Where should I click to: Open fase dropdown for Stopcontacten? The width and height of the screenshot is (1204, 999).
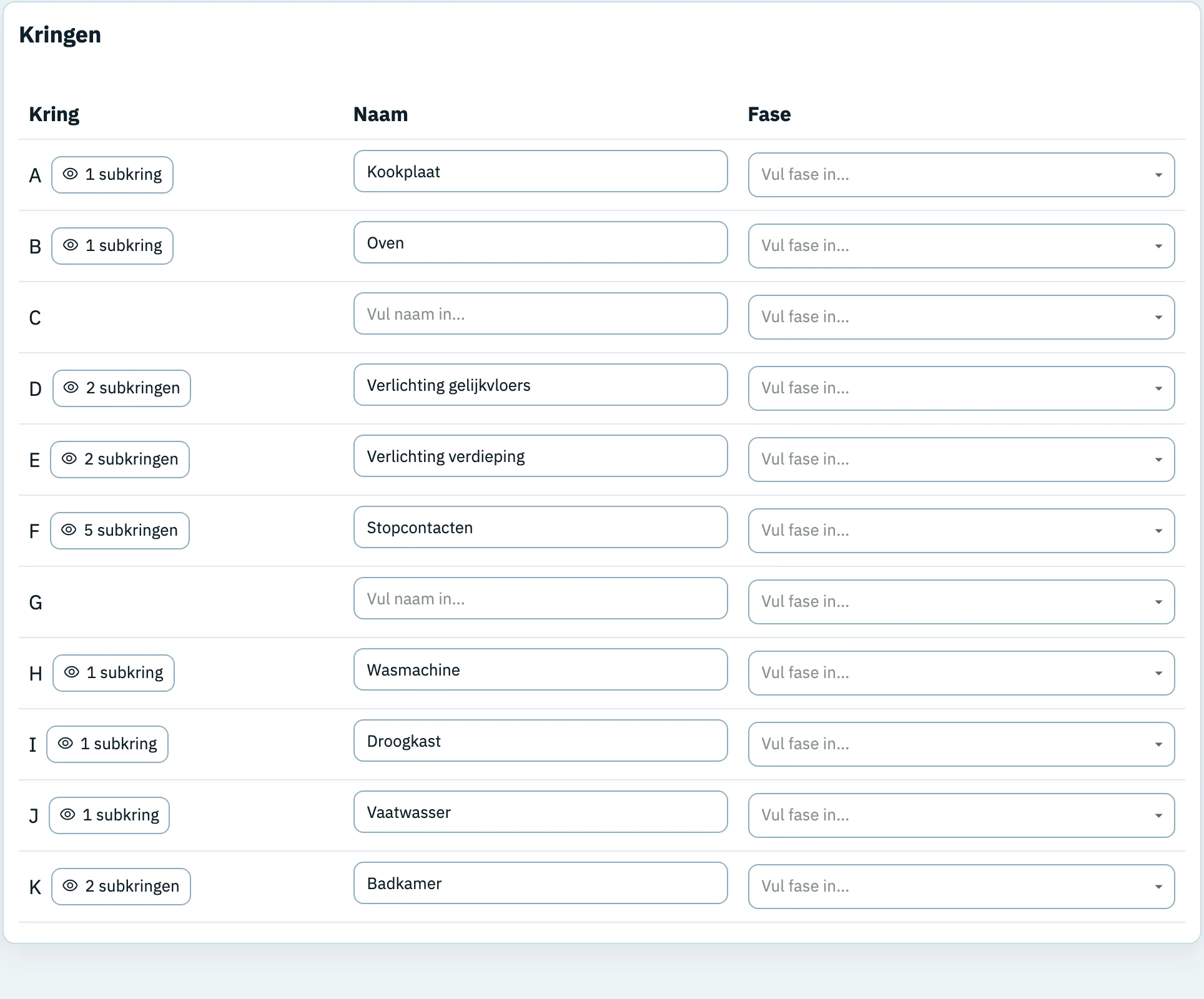point(961,531)
